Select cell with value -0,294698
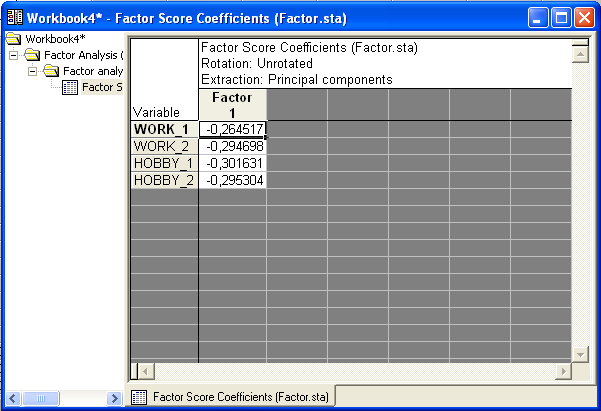This screenshot has width=601, height=411. (232, 146)
